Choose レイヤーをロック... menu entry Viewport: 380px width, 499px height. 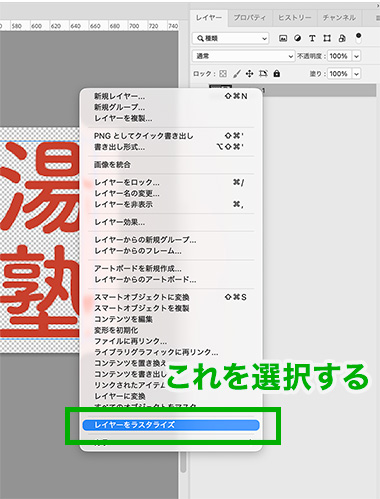click(170, 182)
